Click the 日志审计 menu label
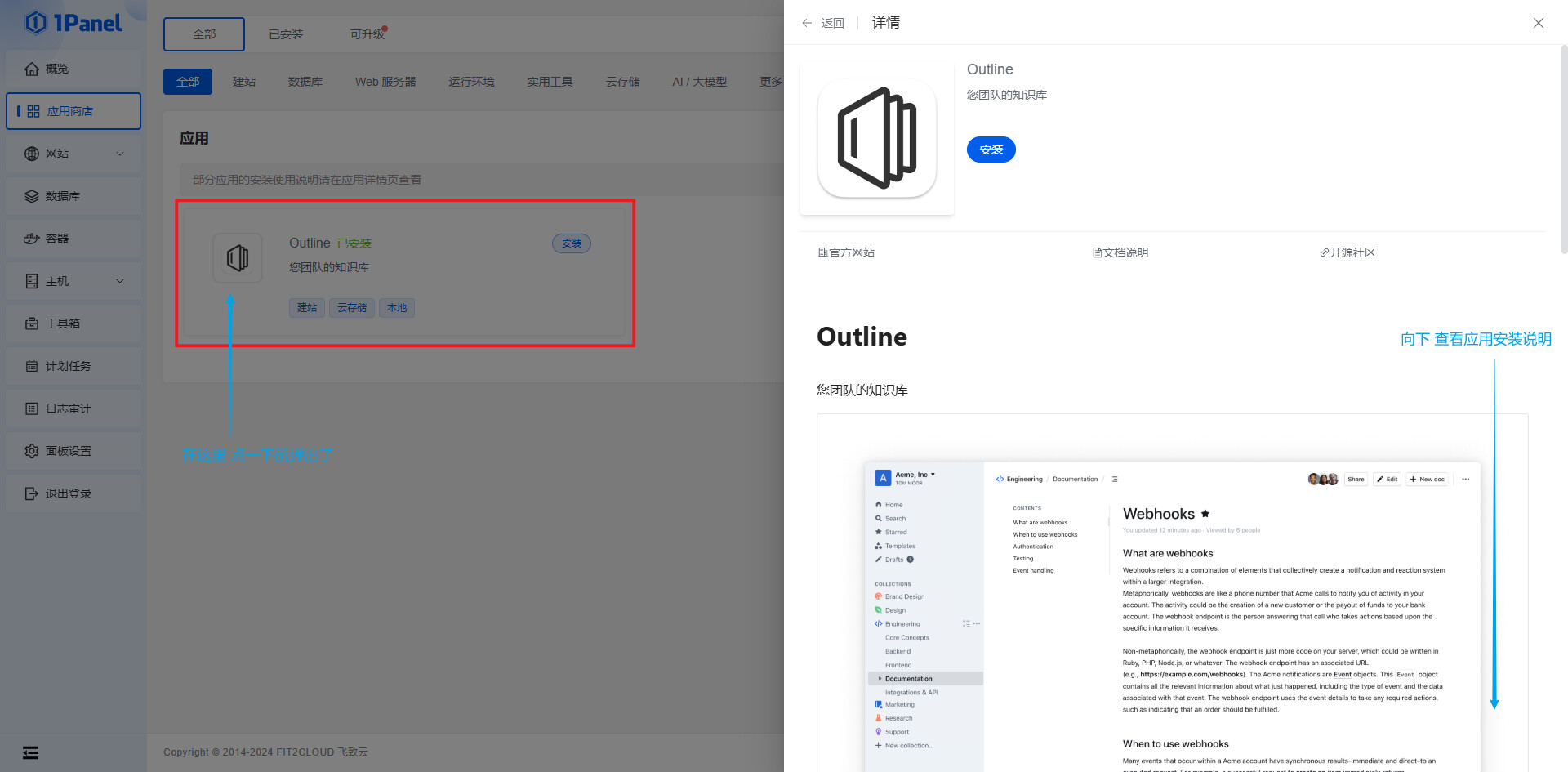The width and height of the screenshot is (1568, 772). 69,408
